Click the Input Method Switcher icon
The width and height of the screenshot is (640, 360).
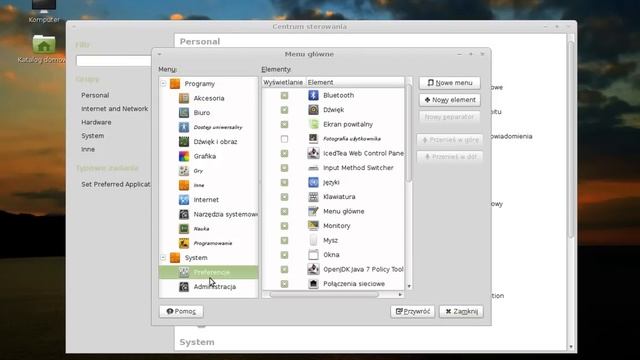pos(313,168)
